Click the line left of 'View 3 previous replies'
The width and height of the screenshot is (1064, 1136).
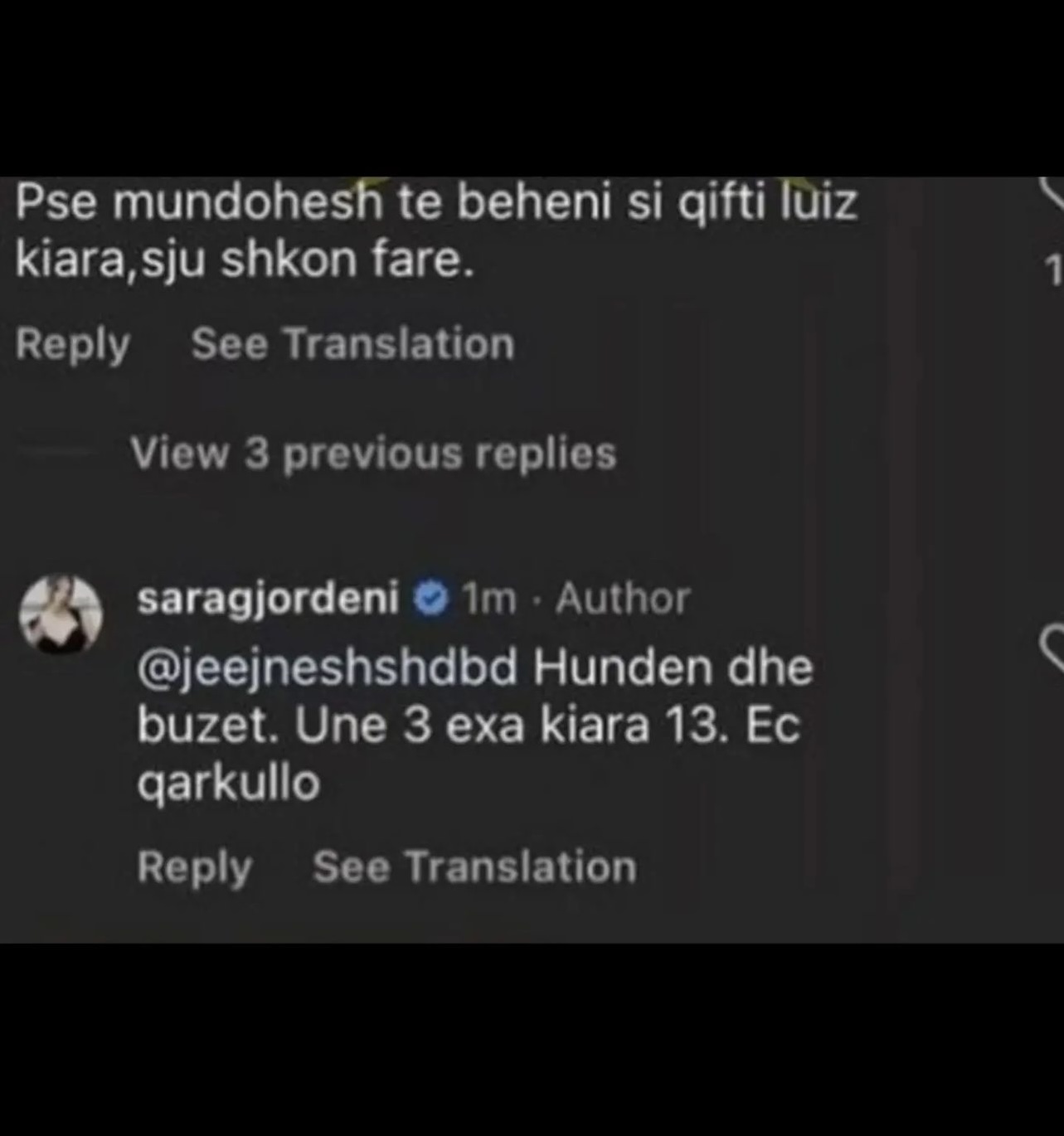(x=55, y=453)
